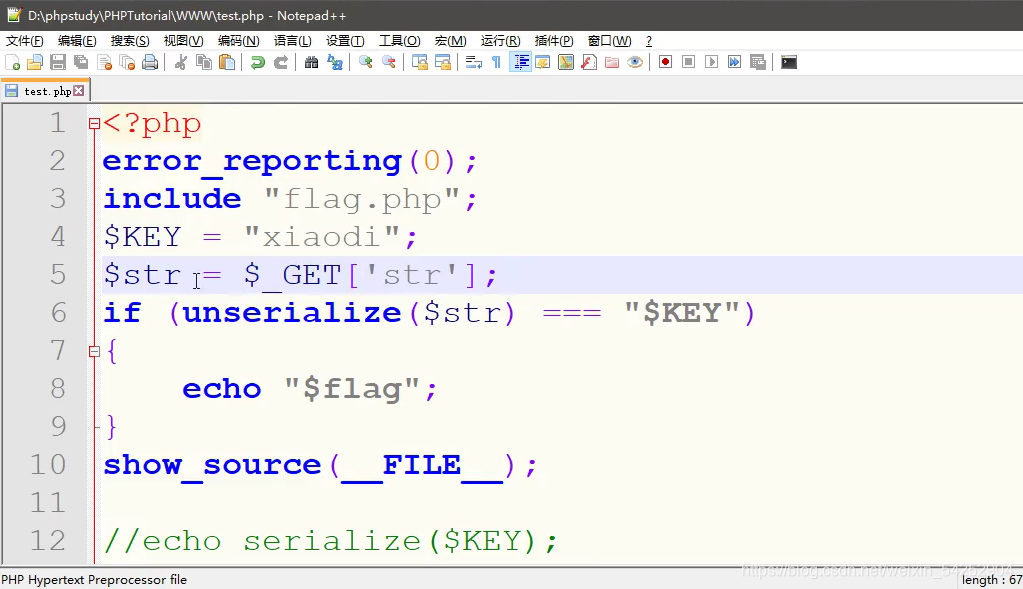Run the macro multiple times

click(x=735, y=62)
